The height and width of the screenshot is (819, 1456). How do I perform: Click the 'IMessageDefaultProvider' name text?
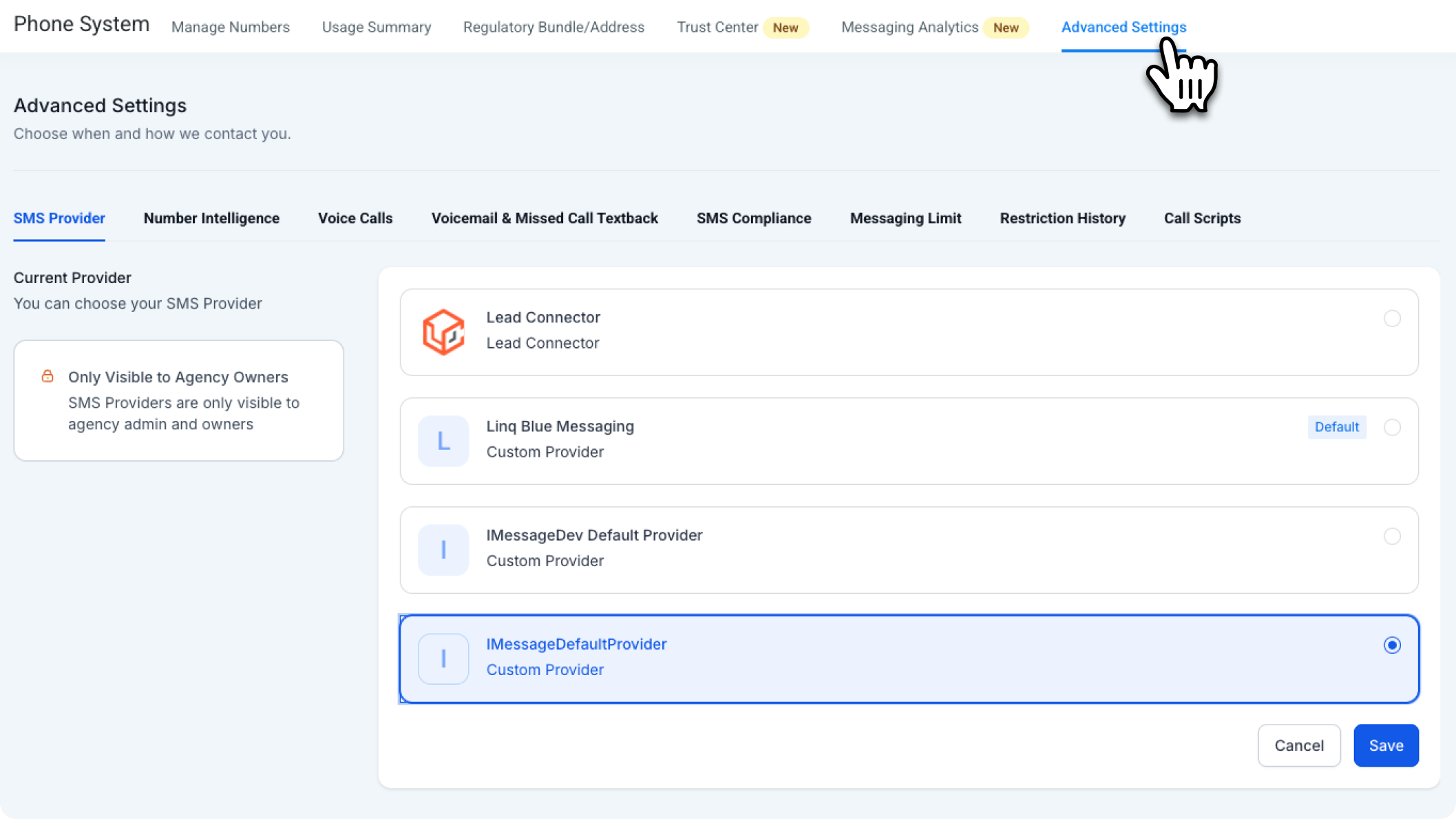[576, 644]
